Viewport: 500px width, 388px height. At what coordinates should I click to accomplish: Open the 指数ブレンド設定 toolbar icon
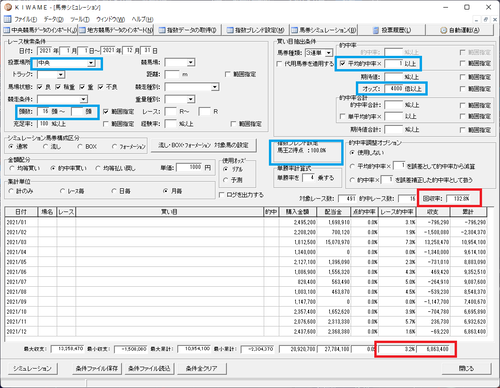tap(230, 30)
